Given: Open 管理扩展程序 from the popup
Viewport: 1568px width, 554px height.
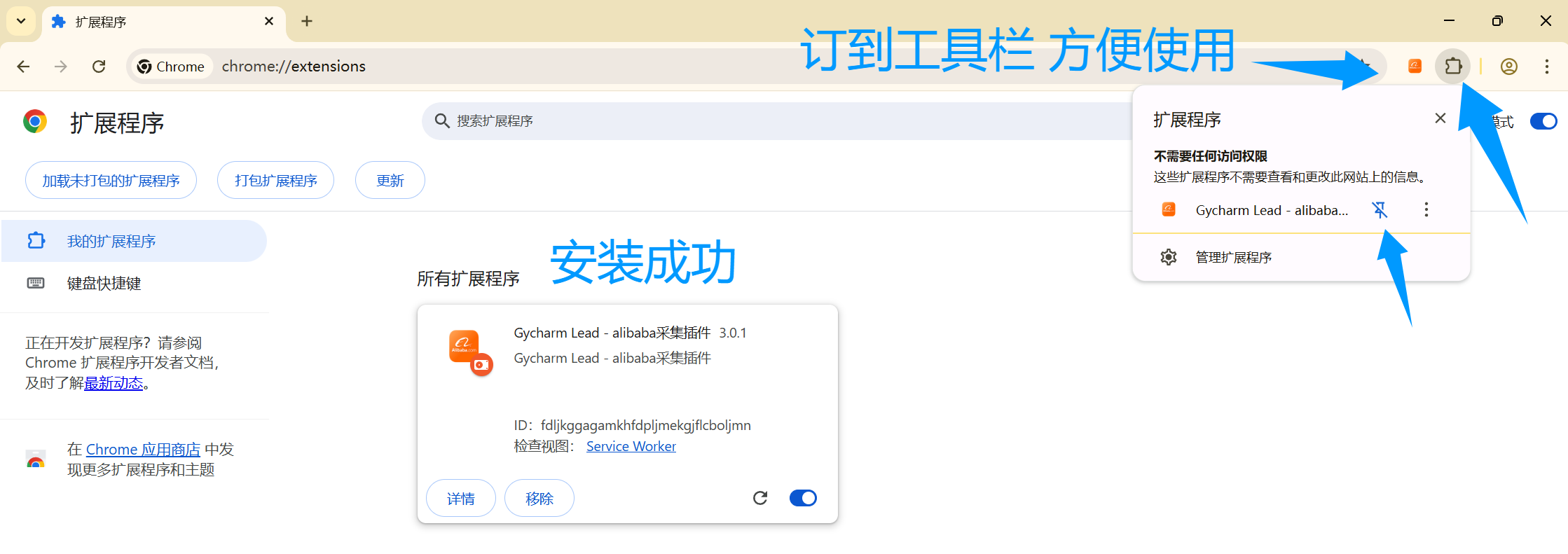Looking at the screenshot, I should [x=1301, y=257].
